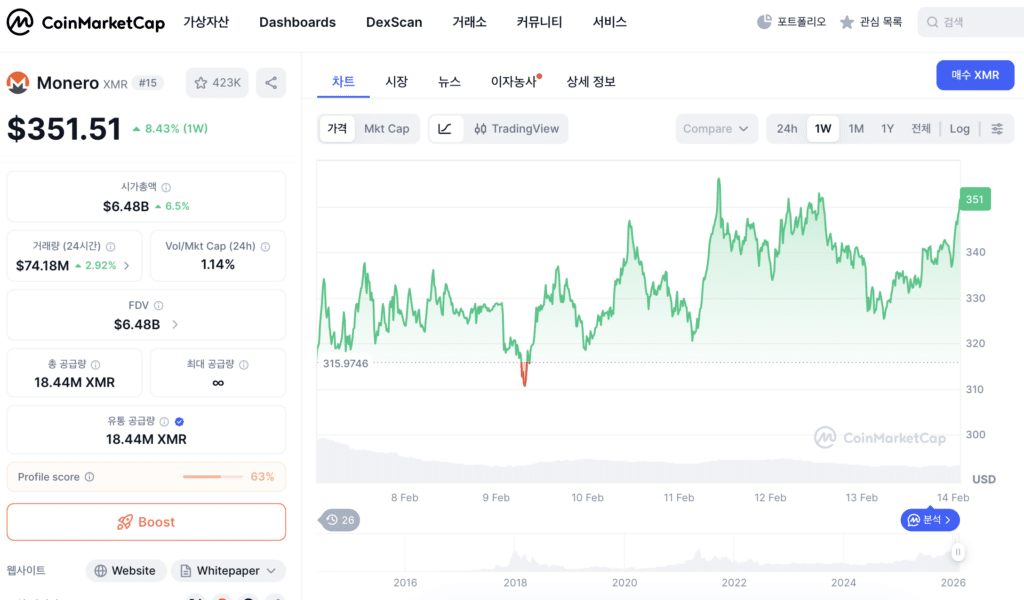Focus the 검색 search field
Screen dimensions: 1024x600
point(970,22)
